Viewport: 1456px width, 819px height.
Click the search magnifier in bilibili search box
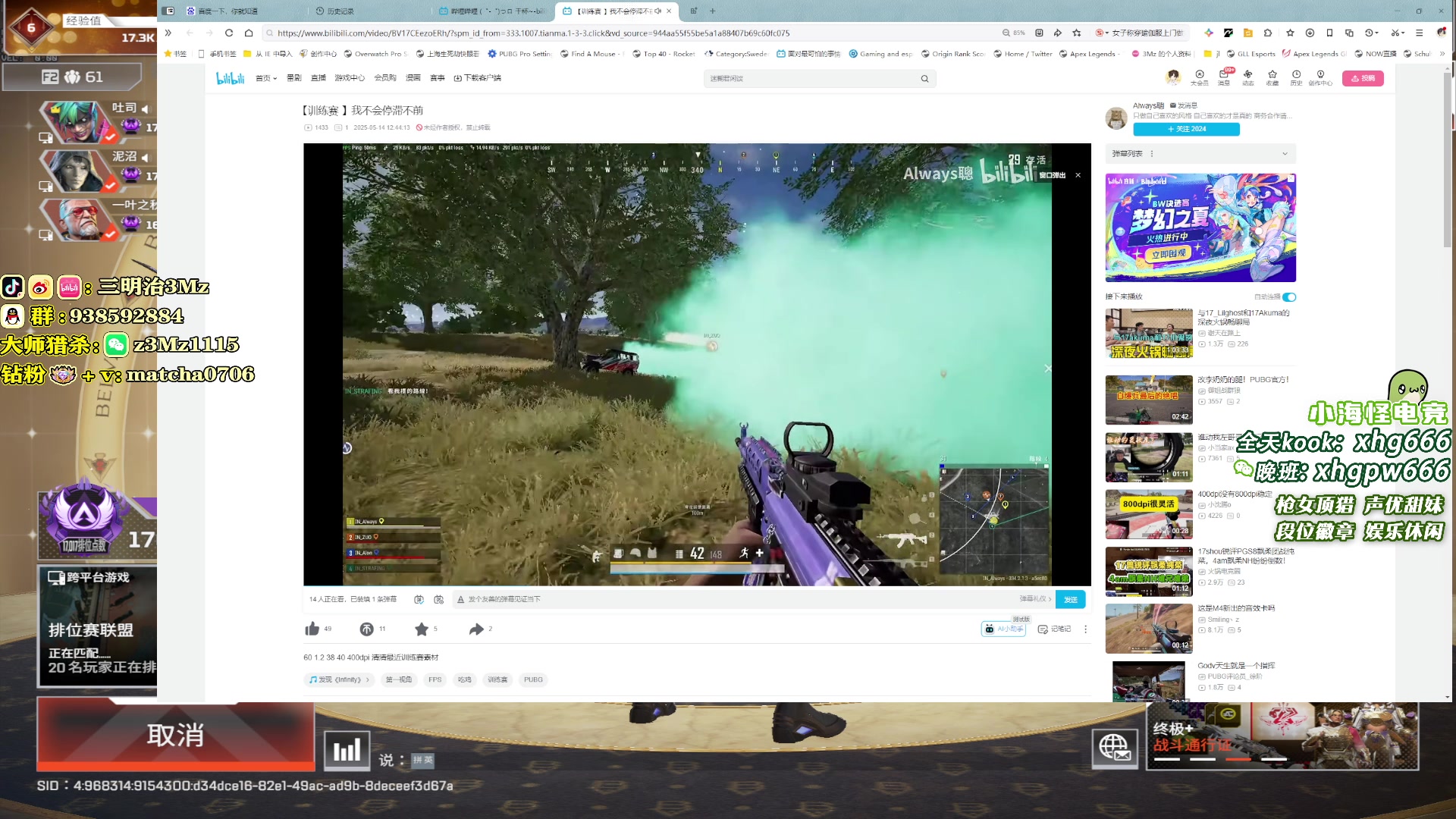coord(924,78)
